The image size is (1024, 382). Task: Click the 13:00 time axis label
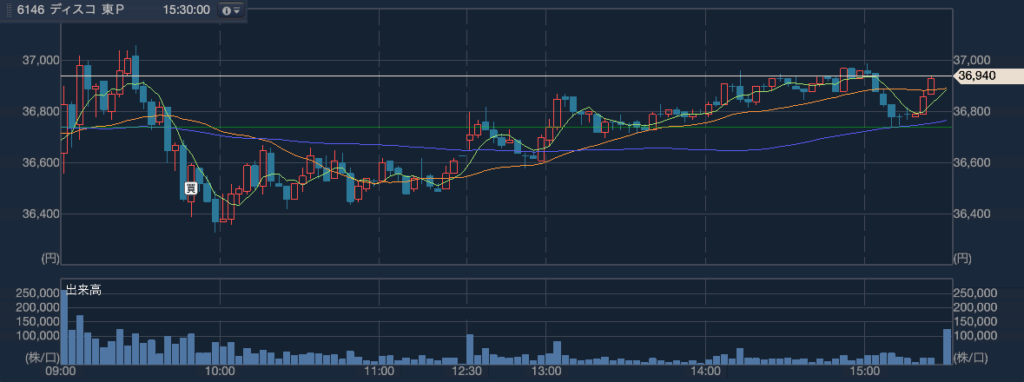pyautogui.click(x=547, y=372)
